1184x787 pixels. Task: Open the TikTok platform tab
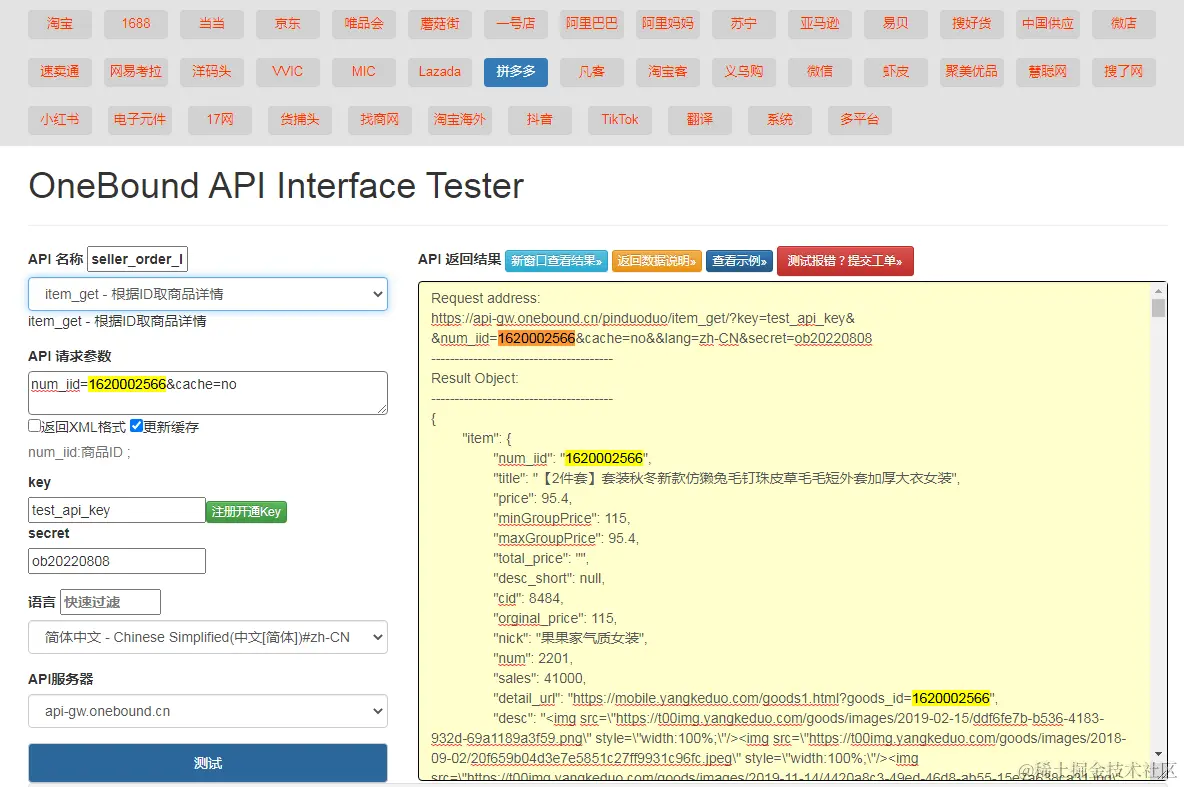[x=620, y=119]
